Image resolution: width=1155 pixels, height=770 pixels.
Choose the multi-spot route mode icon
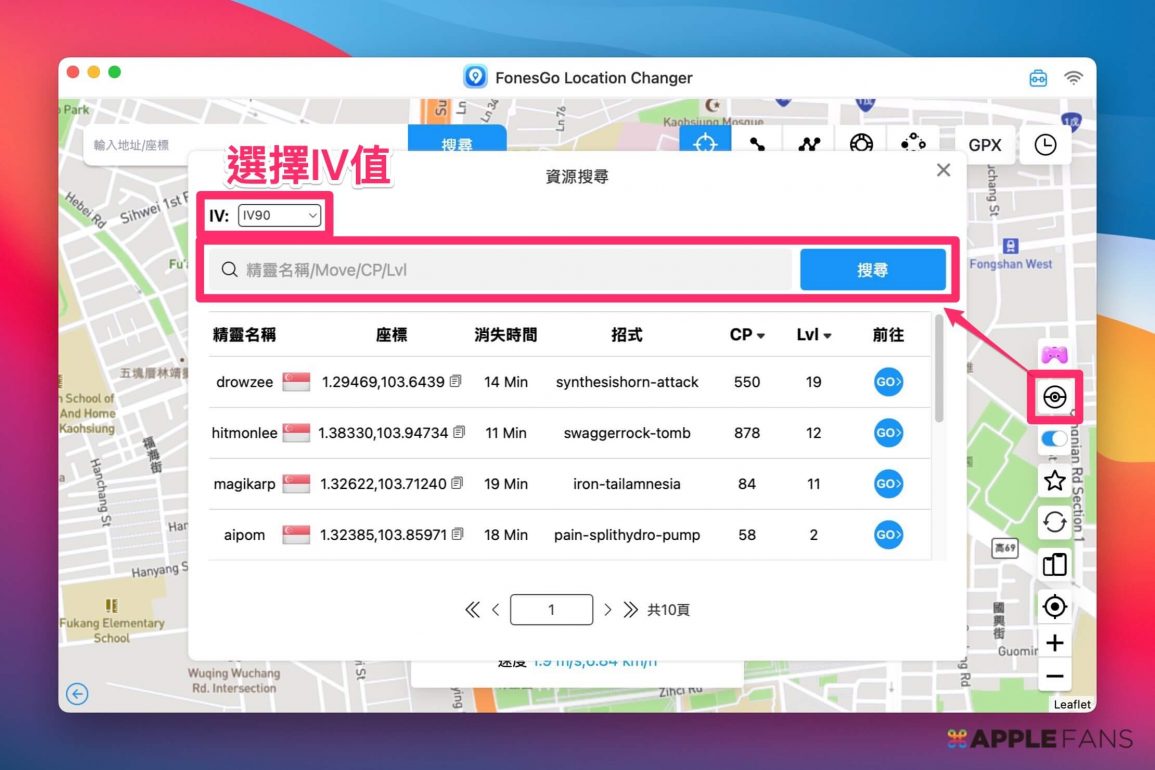[x=809, y=144]
